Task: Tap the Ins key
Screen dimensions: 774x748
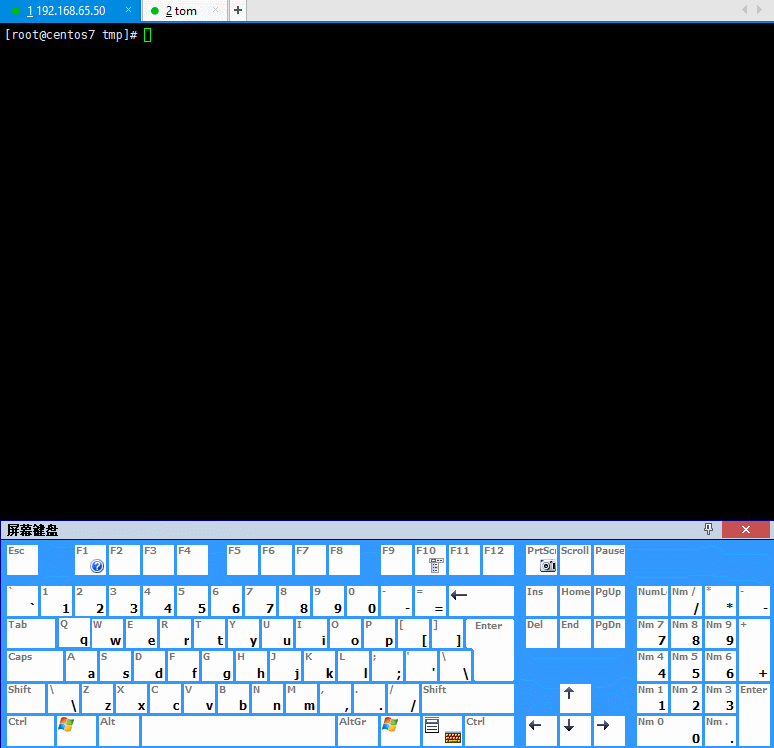Action: (541, 601)
